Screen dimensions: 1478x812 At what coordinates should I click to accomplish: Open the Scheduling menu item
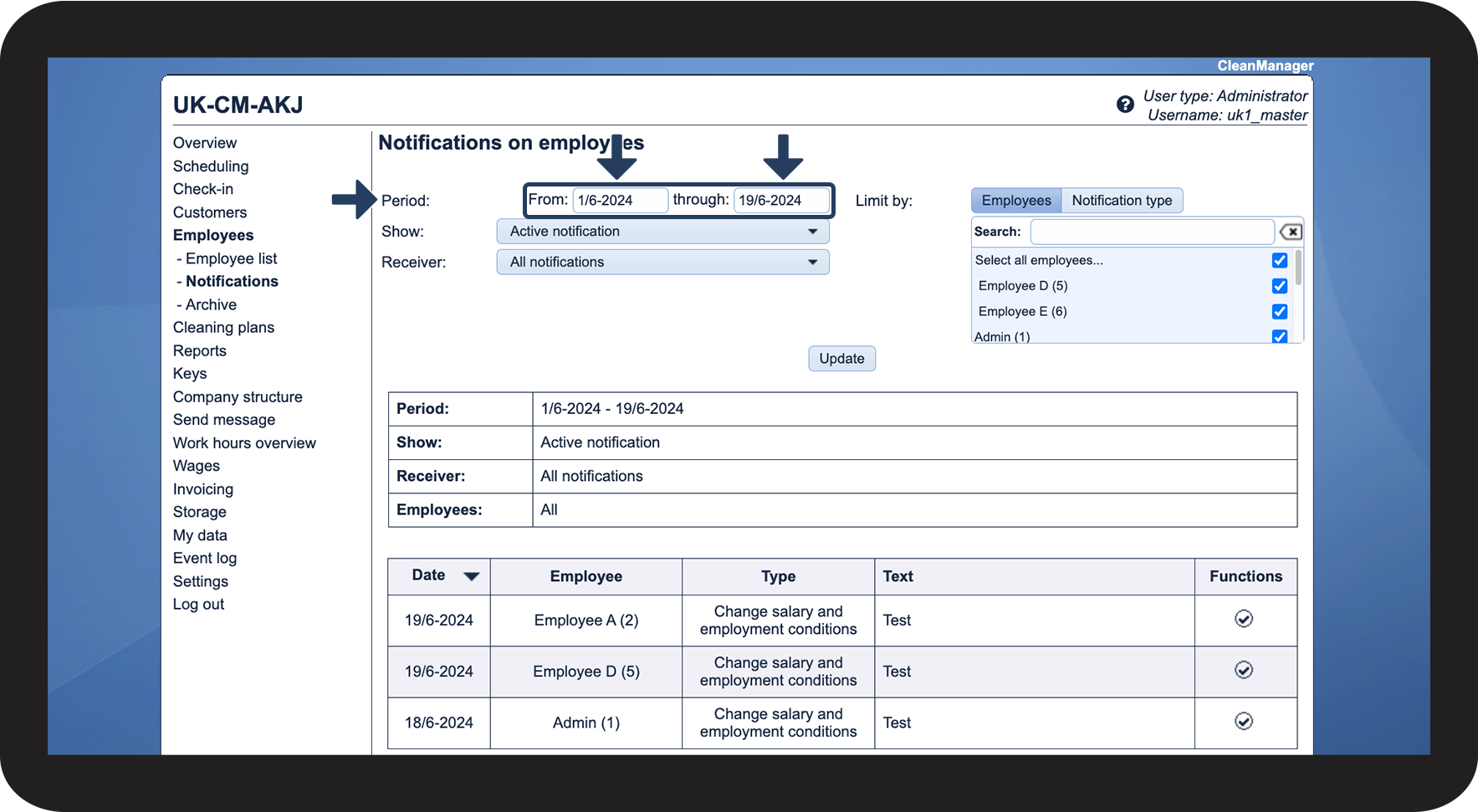pos(211,166)
